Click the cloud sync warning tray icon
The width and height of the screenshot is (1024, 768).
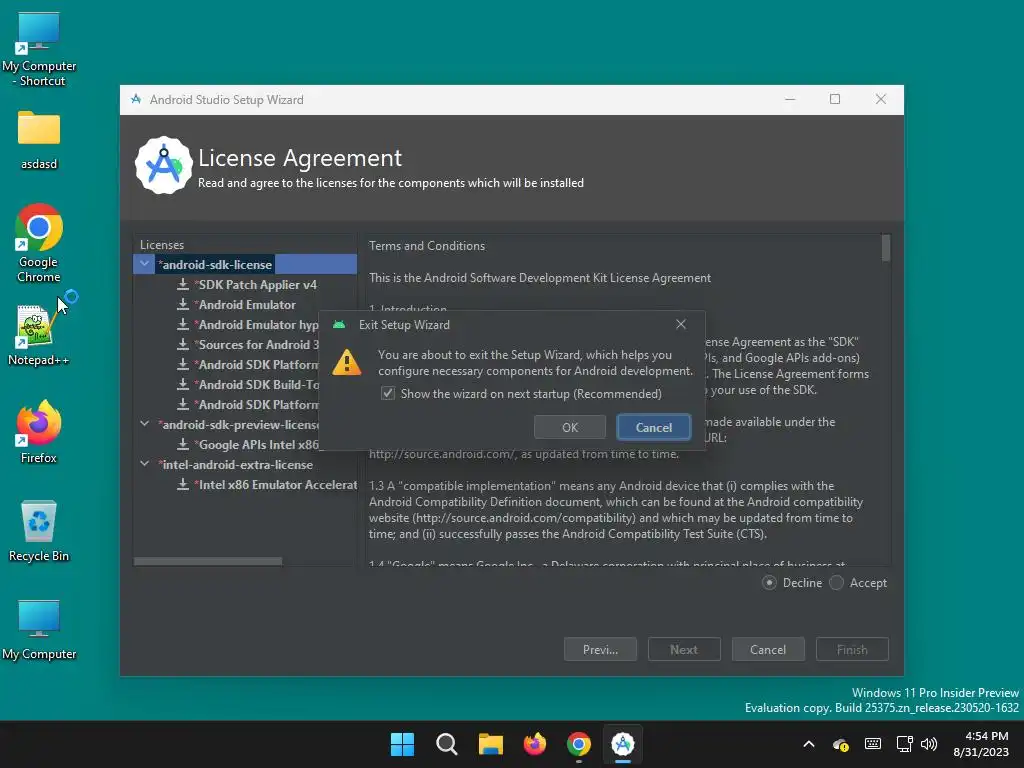tap(840, 744)
